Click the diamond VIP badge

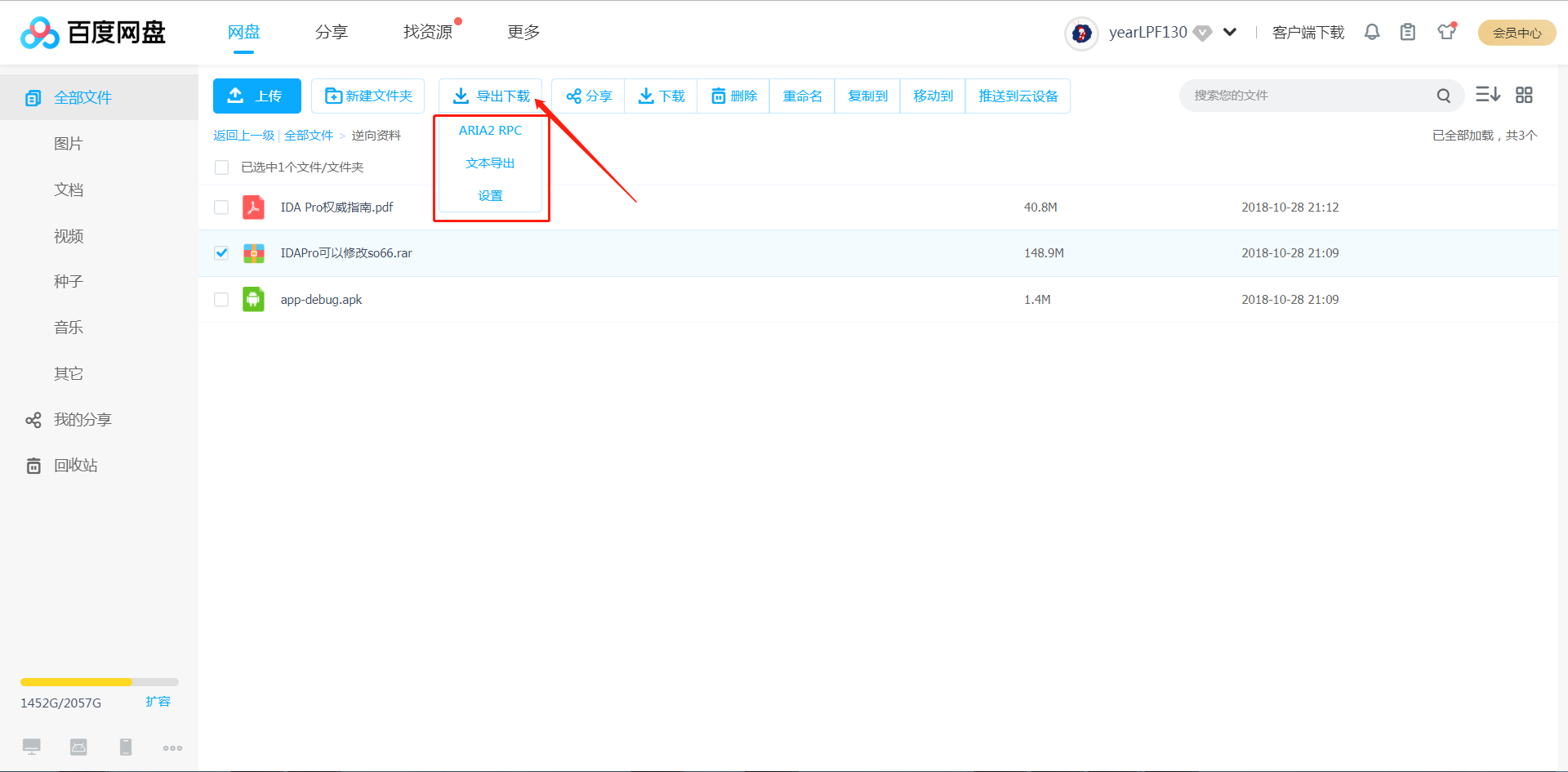tap(1202, 33)
